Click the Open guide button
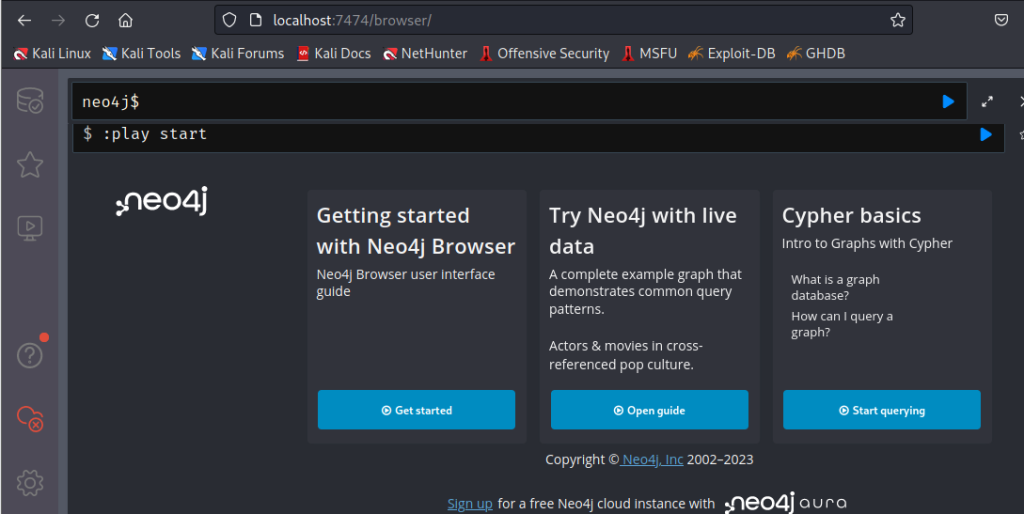This screenshot has height=514, width=1024. (x=649, y=410)
